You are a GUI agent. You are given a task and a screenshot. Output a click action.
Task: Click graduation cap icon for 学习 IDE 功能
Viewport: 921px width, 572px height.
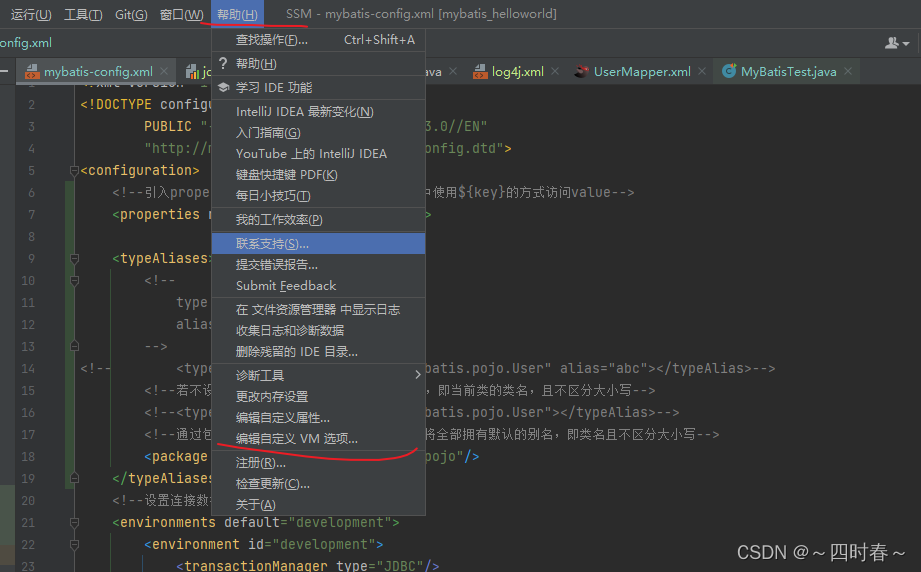(223, 88)
